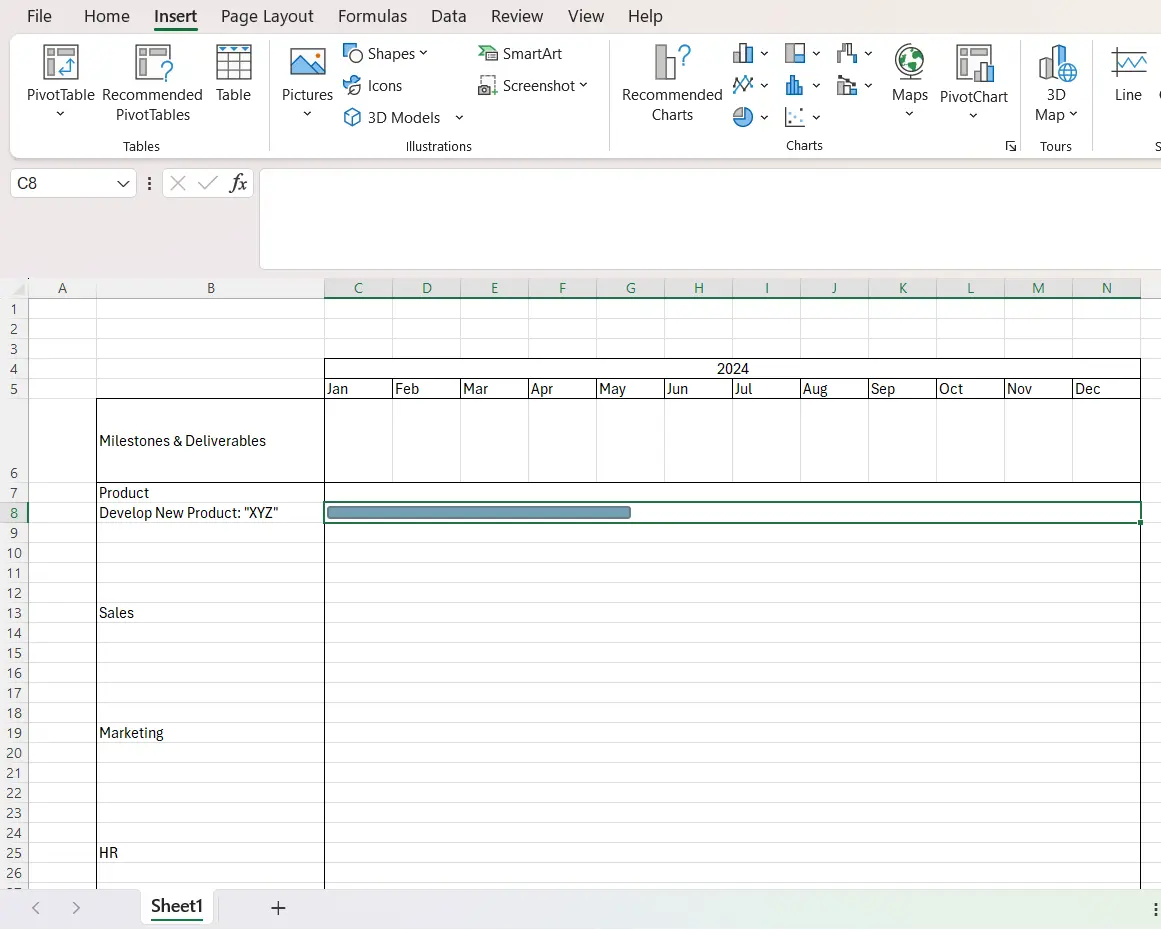Screen dimensions: 1161x930
Task: Expand the Pictures dropdown chevron
Action: point(307,114)
